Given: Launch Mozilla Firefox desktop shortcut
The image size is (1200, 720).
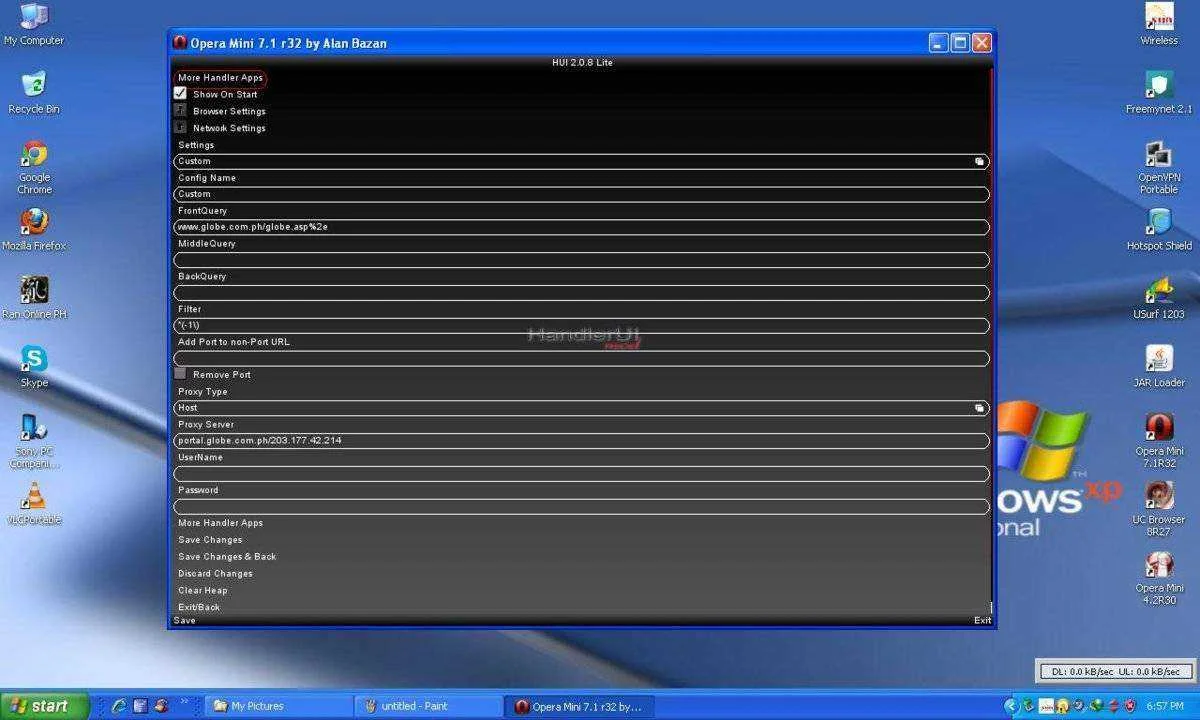Looking at the screenshot, I should [x=34, y=229].
